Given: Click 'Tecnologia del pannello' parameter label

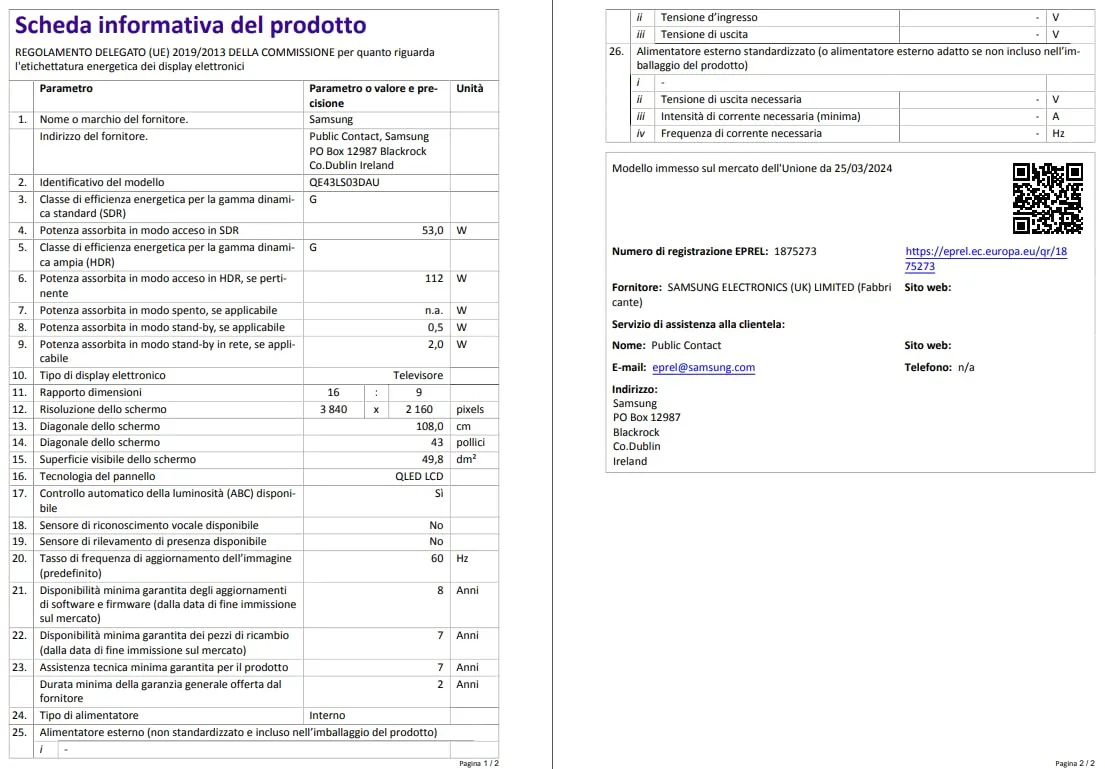Looking at the screenshot, I should (97, 476).
